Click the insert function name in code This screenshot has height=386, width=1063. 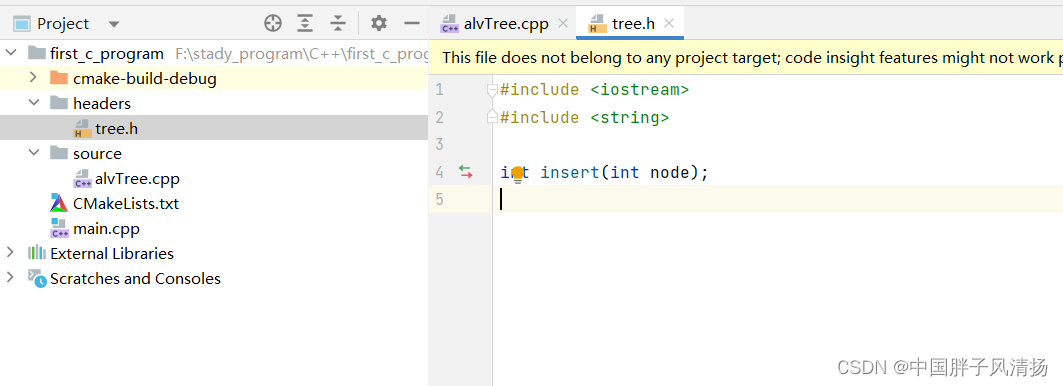[x=570, y=172]
